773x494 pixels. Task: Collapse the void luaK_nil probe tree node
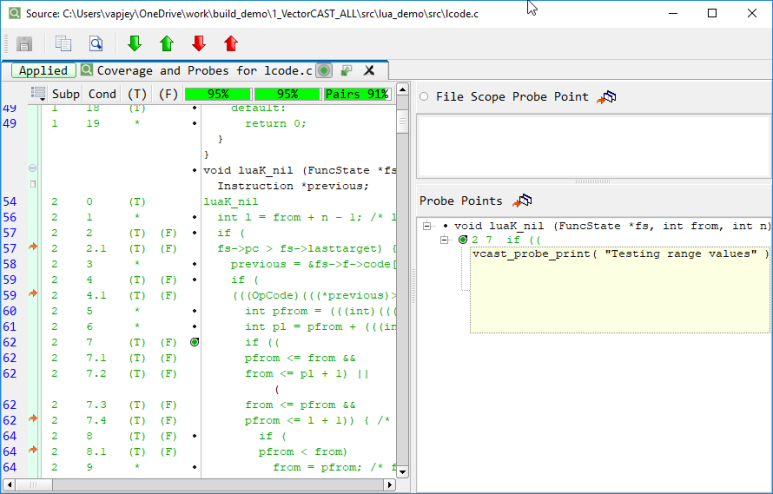[428, 226]
